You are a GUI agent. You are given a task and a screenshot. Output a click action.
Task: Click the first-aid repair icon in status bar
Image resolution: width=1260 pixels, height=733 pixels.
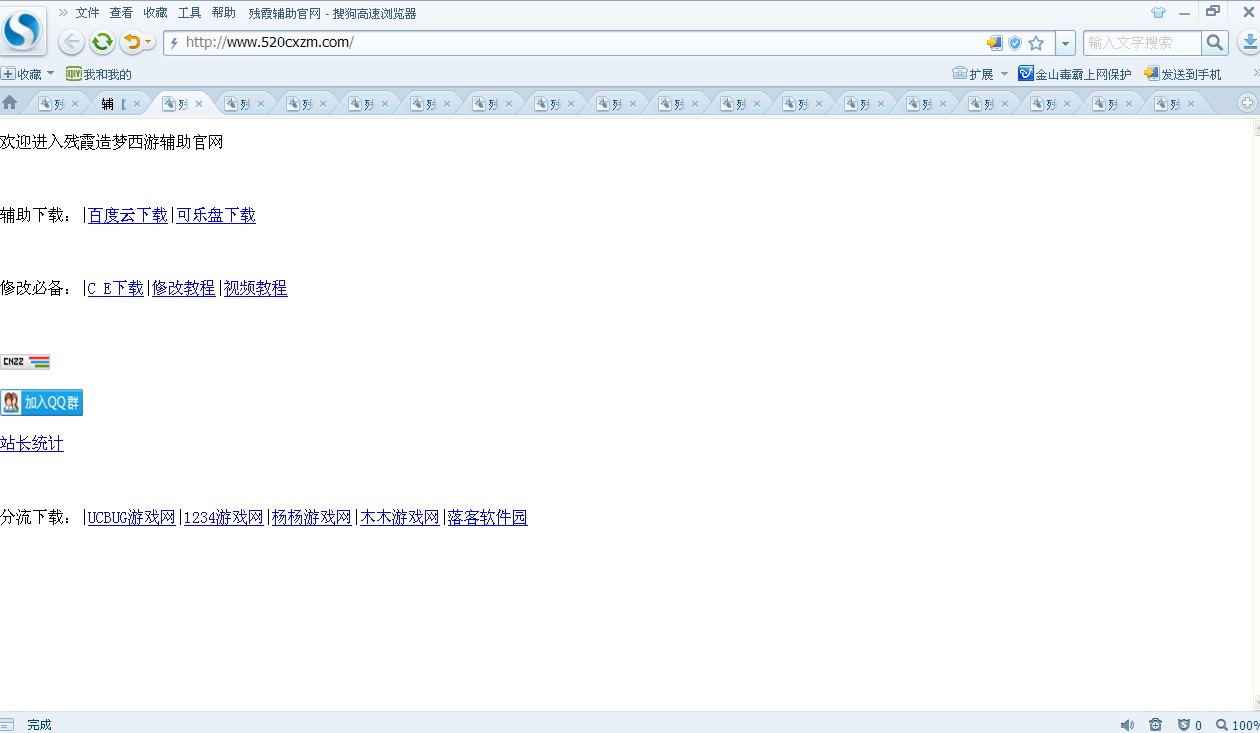pyautogui.click(x=1156, y=725)
